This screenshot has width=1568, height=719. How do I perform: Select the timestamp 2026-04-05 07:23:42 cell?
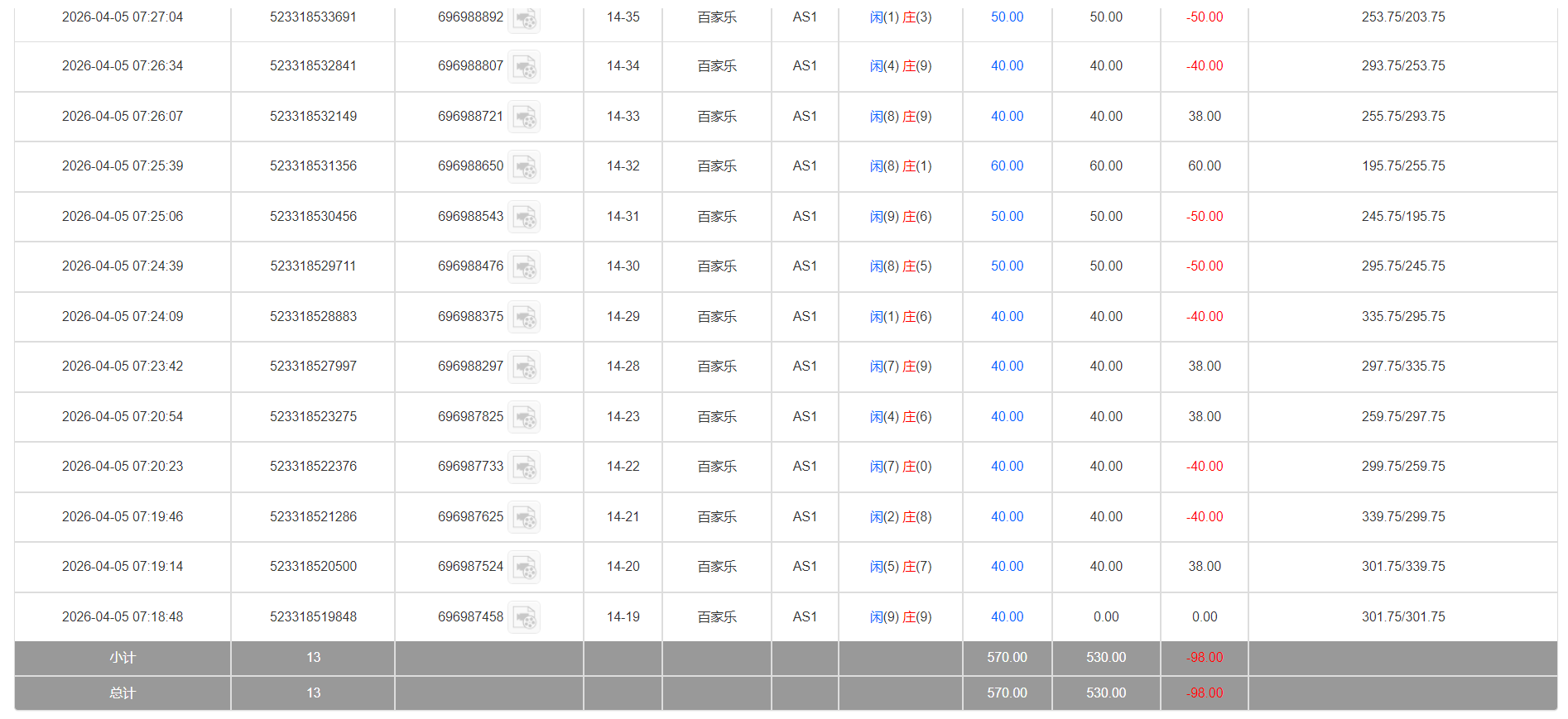coord(123,367)
